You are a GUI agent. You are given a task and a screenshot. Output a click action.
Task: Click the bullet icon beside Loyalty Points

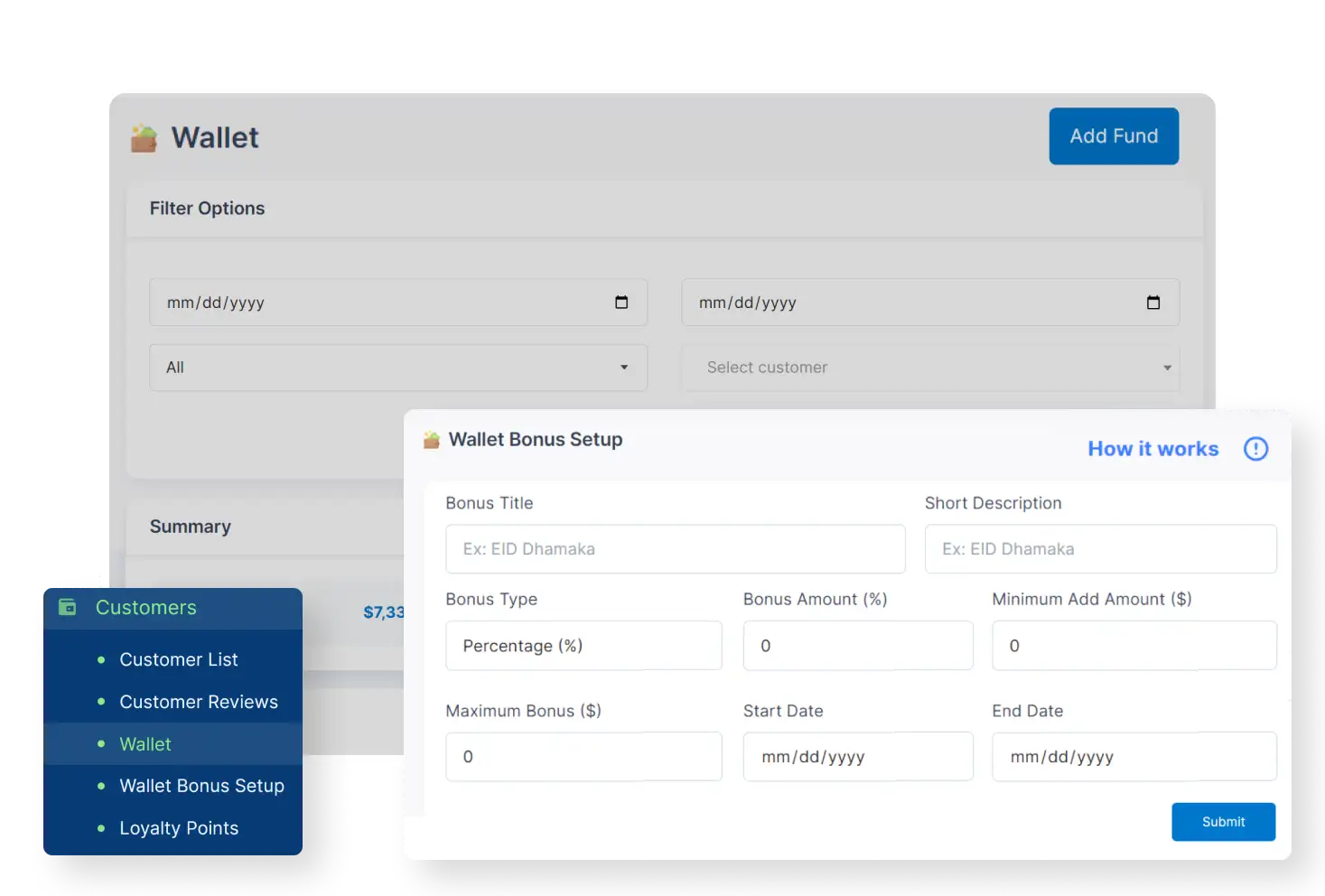99,827
